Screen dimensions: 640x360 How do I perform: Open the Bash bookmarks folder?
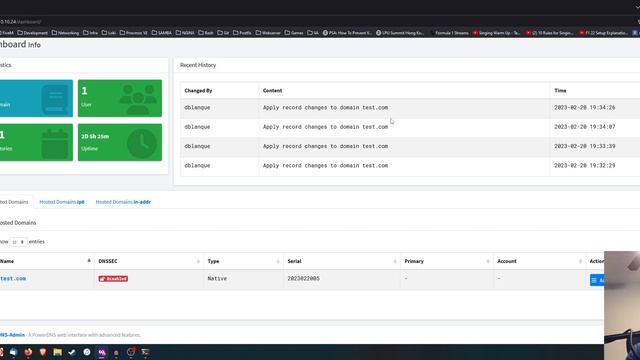pos(206,33)
